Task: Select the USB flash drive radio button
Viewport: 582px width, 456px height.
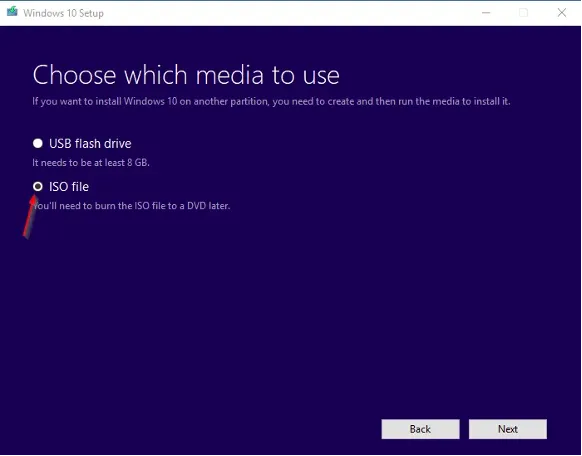Action: tap(37, 143)
